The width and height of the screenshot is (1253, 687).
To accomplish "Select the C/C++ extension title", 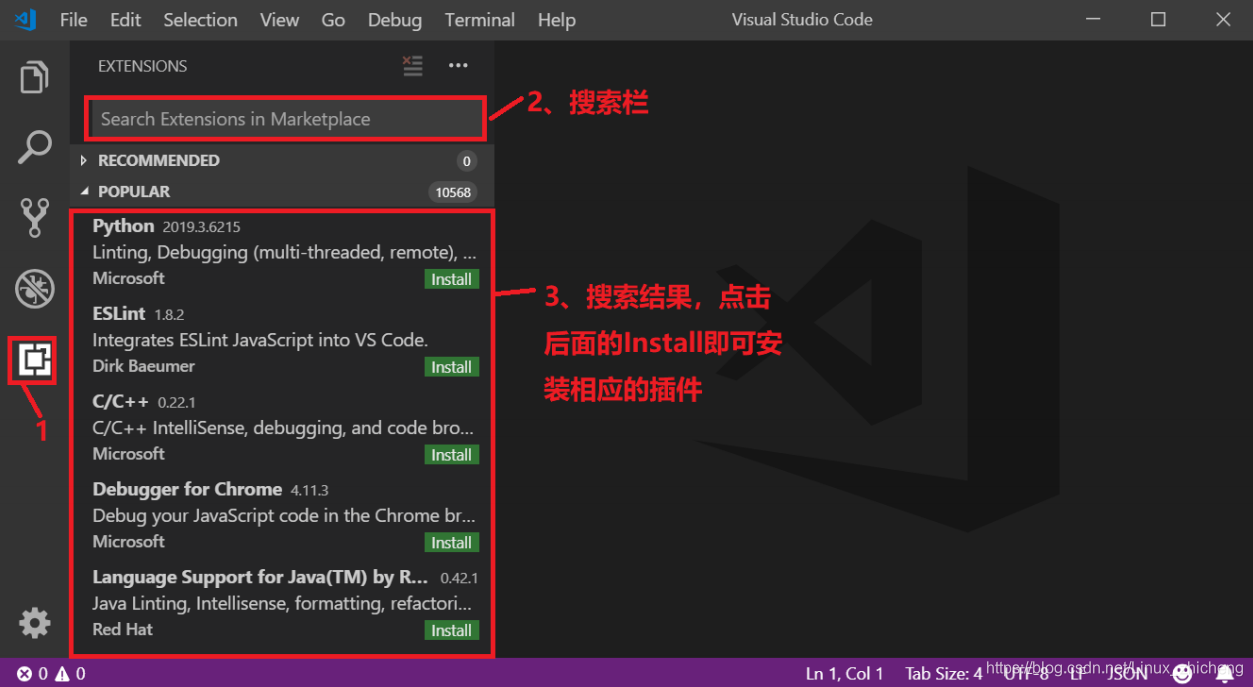I will [x=120, y=401].
